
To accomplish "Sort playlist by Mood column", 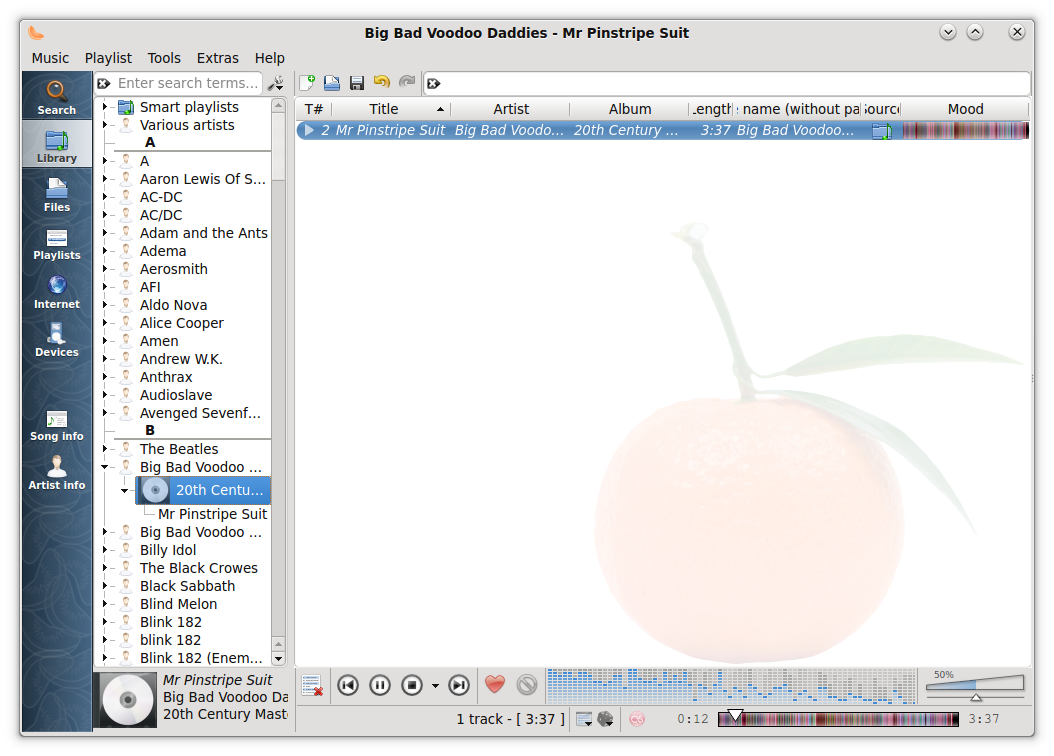I will tap(965, 109).
